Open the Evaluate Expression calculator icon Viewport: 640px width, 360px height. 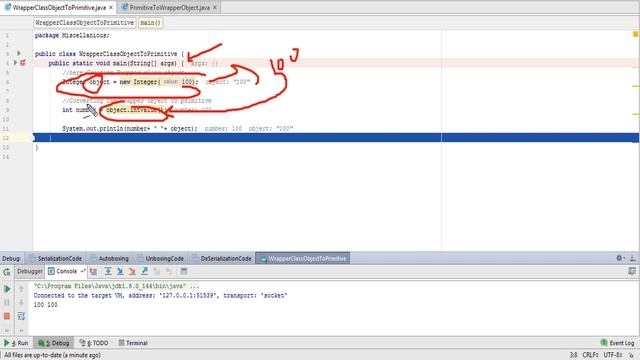[184, 271]
